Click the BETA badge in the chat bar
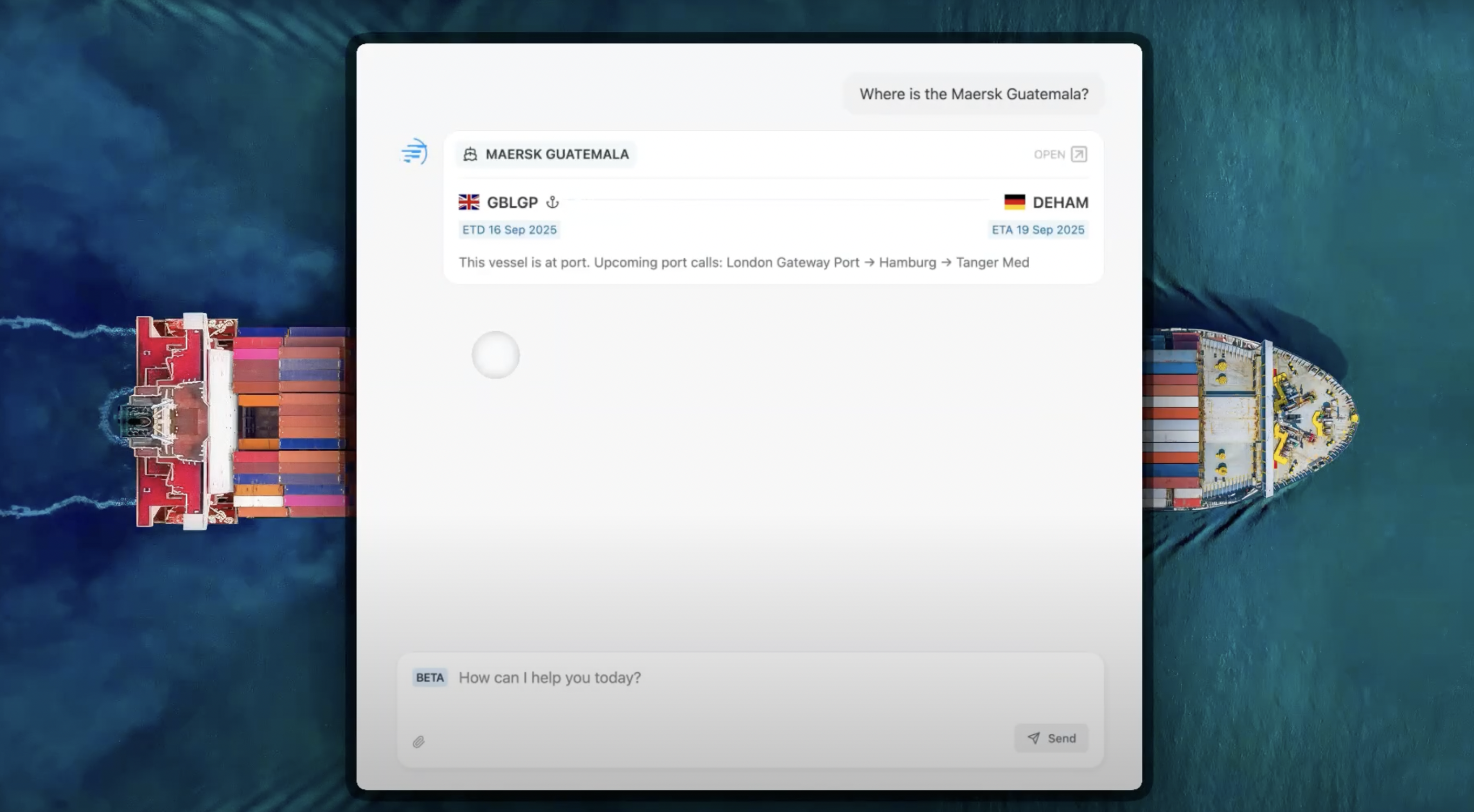The height and width of the screenshot is (812, 1474). coord(430,678)
